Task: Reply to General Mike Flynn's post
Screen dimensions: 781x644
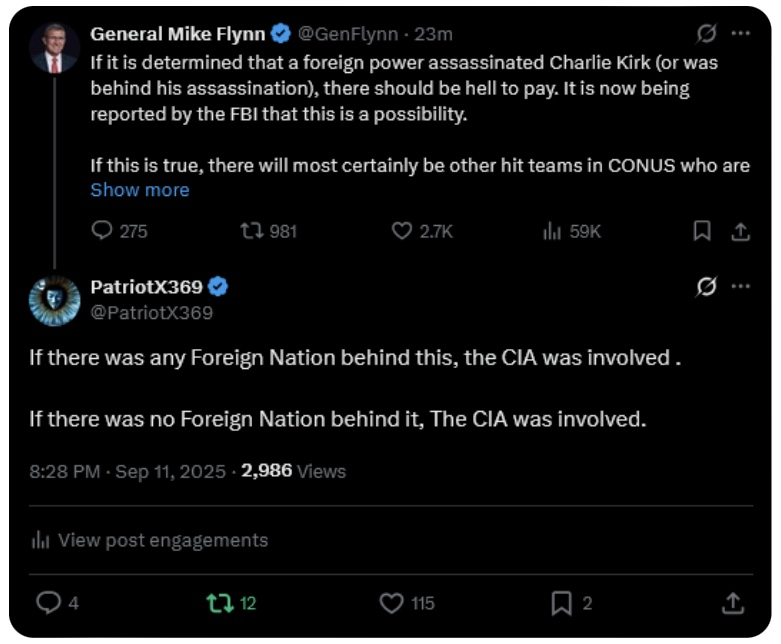Action: point(102,231)
